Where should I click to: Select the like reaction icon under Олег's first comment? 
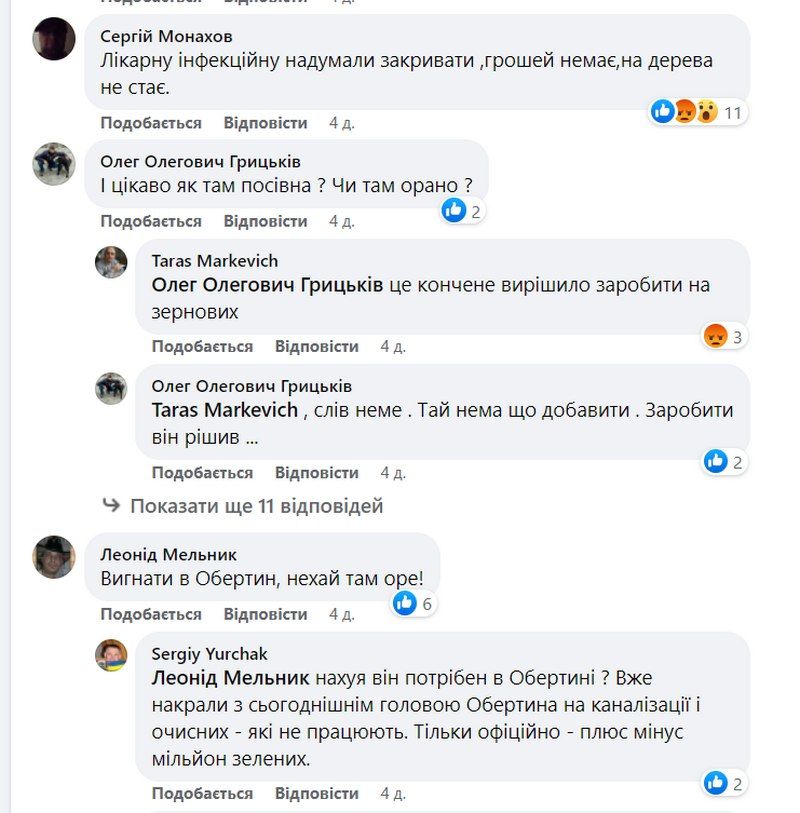click(453, 210)
